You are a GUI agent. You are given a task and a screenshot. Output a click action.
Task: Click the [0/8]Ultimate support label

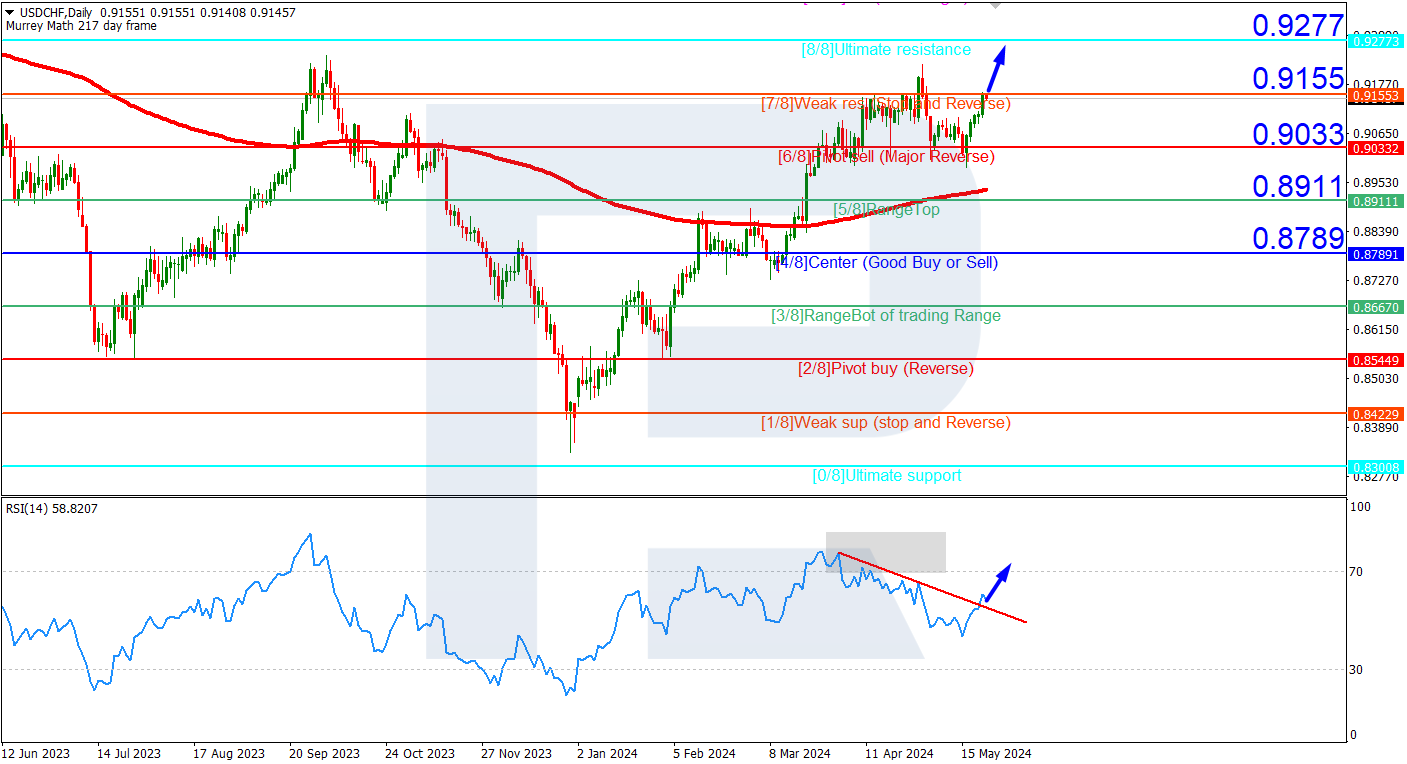click(887, 476)
